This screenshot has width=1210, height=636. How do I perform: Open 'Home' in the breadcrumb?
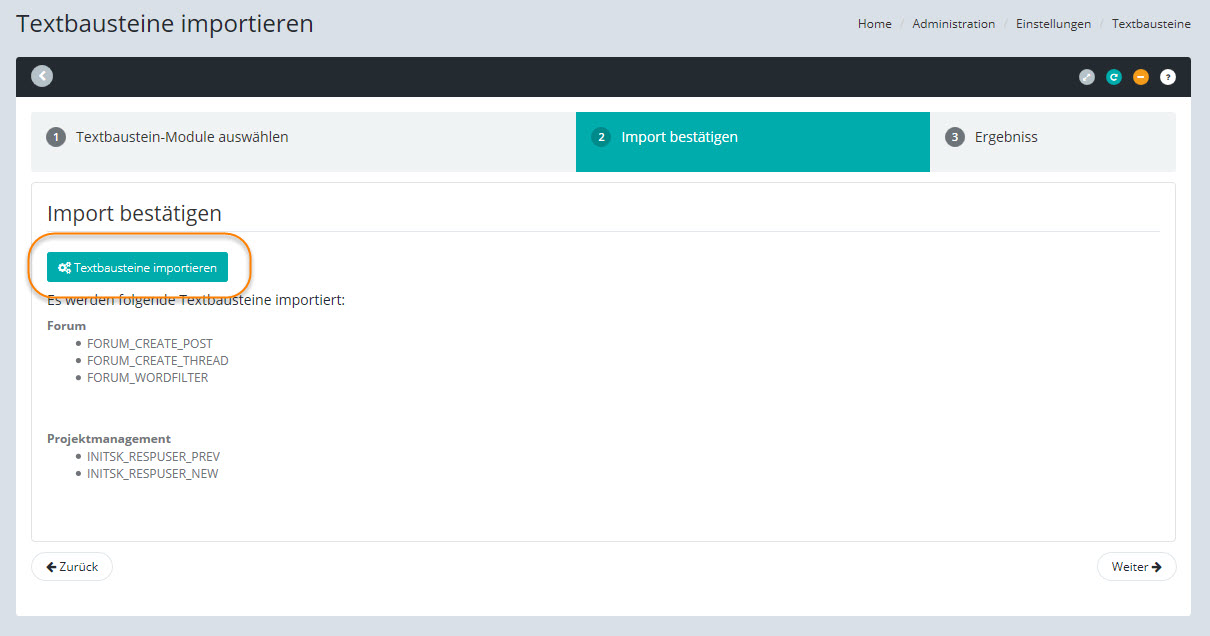pos(874,24)
